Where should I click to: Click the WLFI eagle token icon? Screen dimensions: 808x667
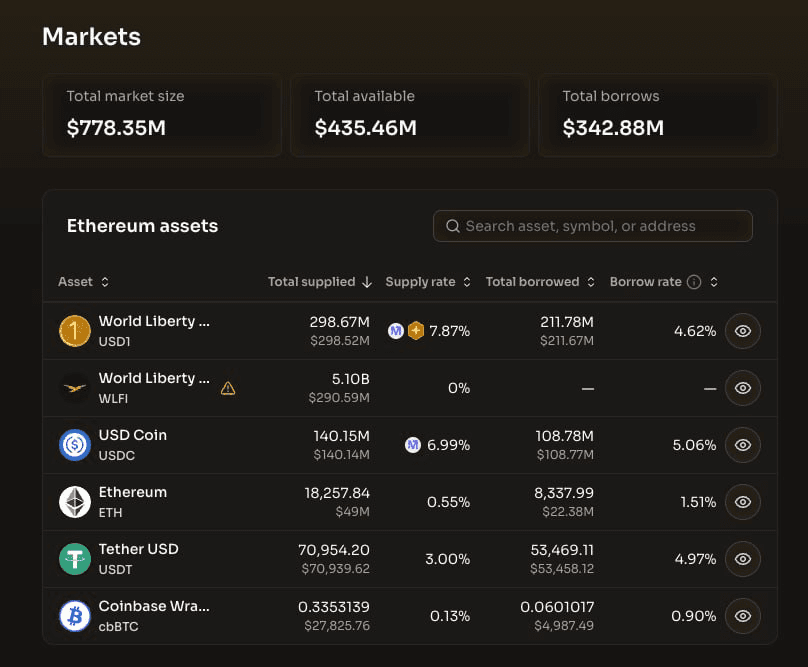tap(75, 388)
